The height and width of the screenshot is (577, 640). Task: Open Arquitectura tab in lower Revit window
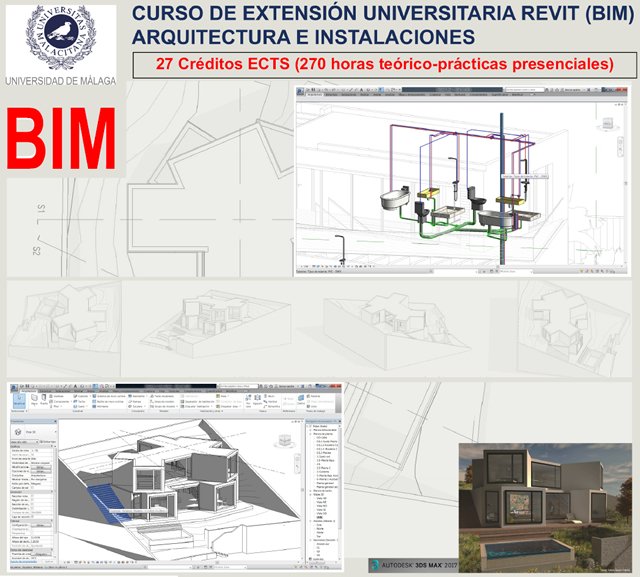(29, 391)
